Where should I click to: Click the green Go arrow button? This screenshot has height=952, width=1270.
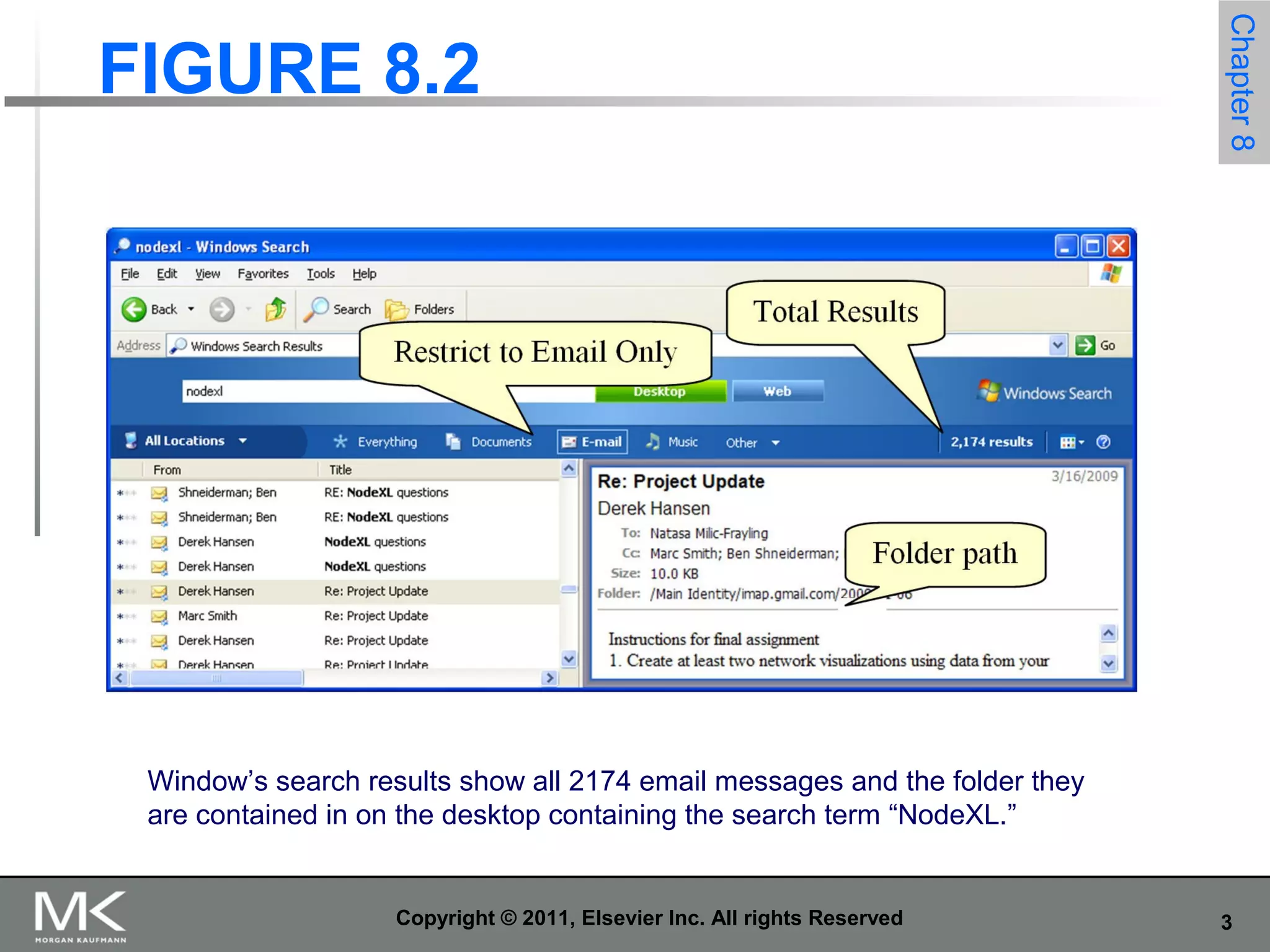(x=1085, y=345)
